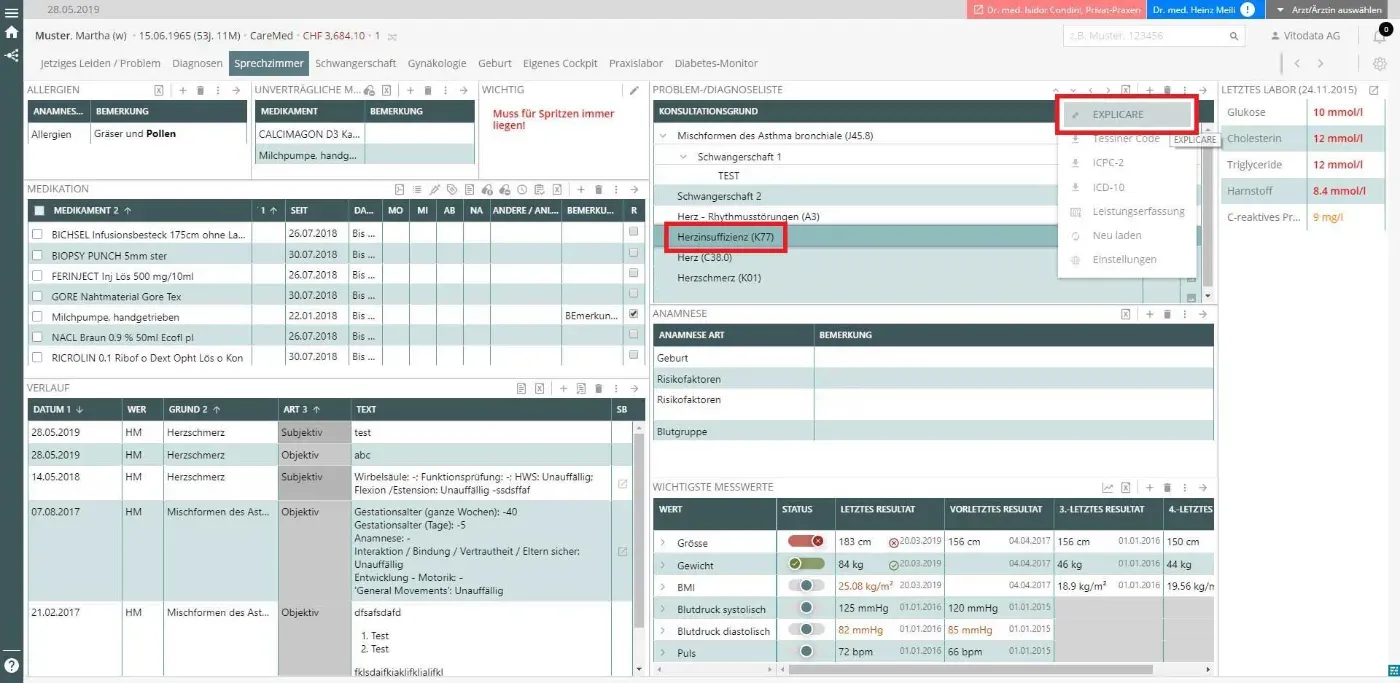Go to previous with the left chevron

click(x=1296, y=63)
